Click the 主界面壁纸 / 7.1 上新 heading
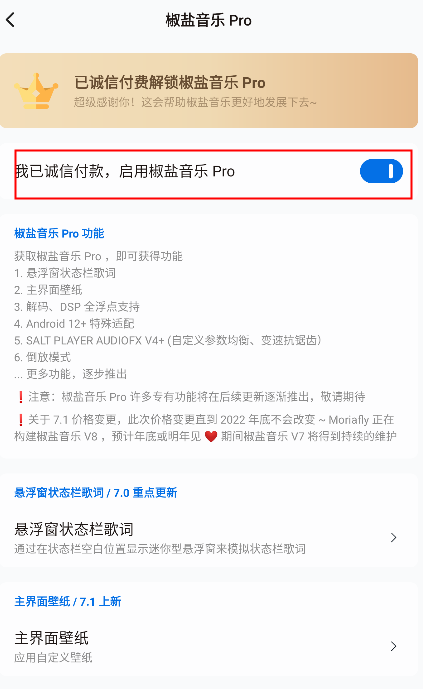This screenshot has height=689, width=423. tap(68, 601)
